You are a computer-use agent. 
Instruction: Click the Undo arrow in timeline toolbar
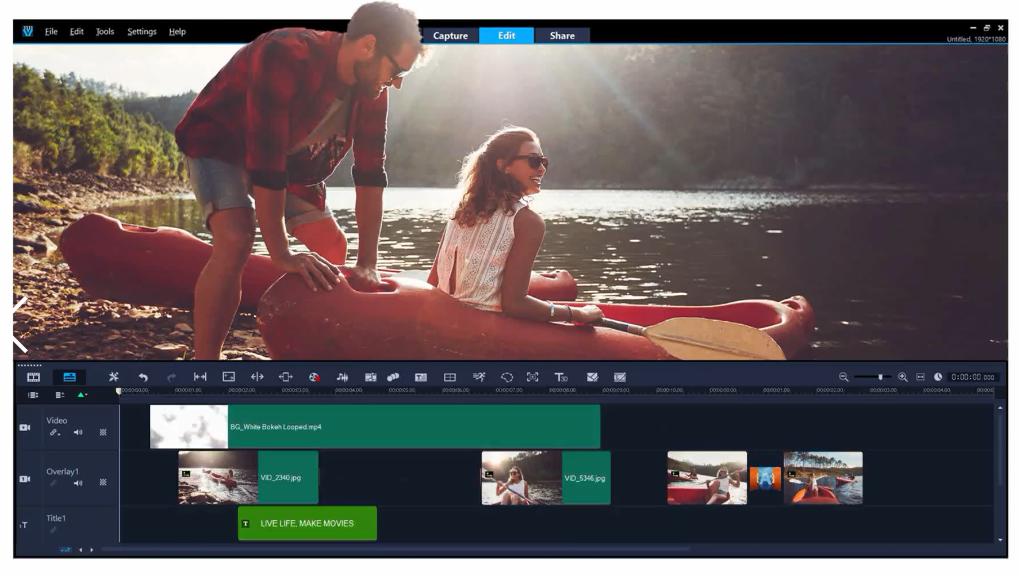point(142,377)
